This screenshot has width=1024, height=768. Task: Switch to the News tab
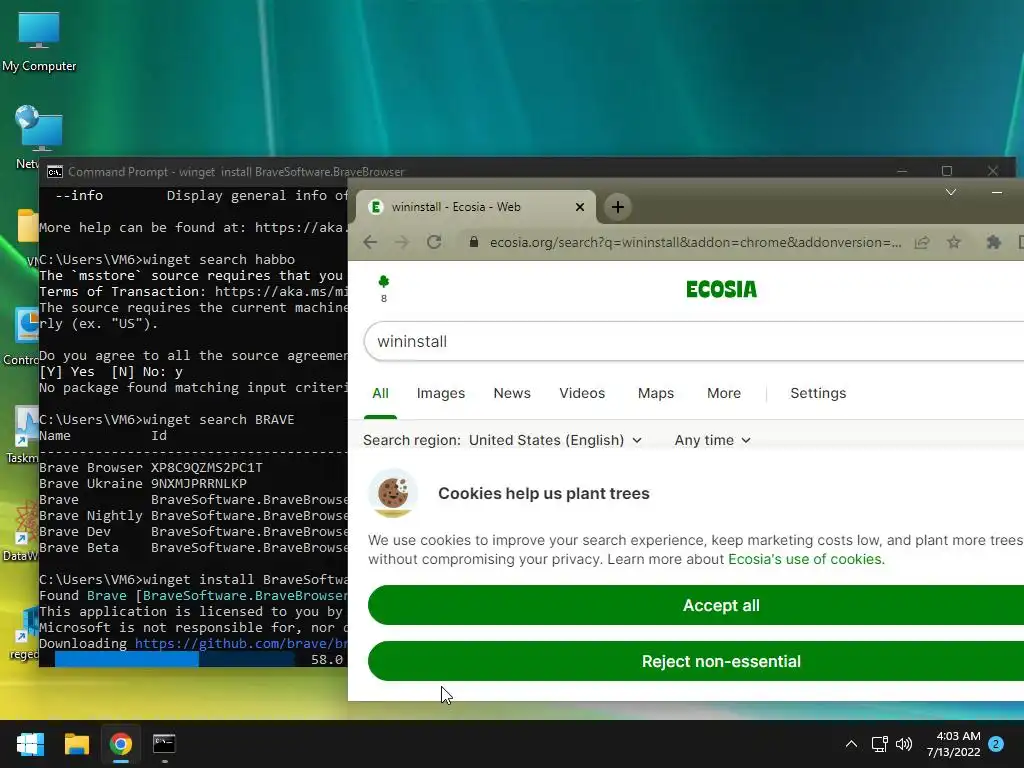pyautogui.click(x=512, y=393)
